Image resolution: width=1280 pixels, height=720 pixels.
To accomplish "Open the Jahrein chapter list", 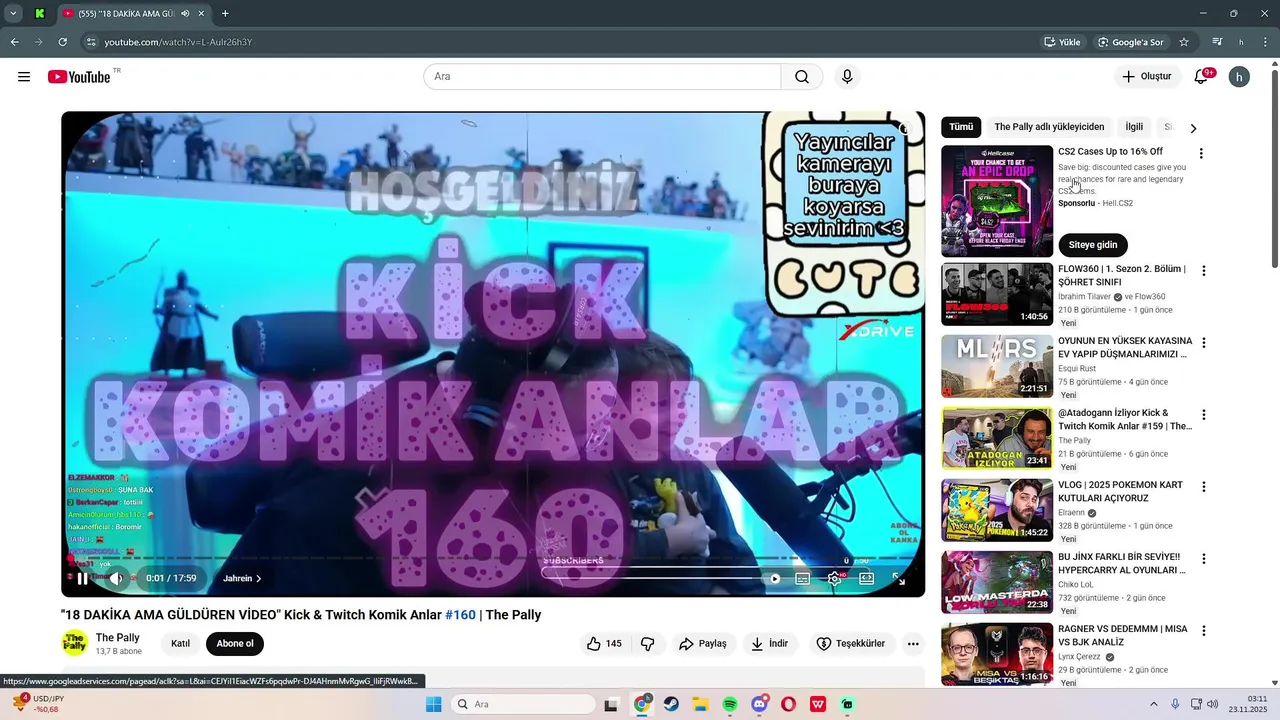I will [242, 579].
